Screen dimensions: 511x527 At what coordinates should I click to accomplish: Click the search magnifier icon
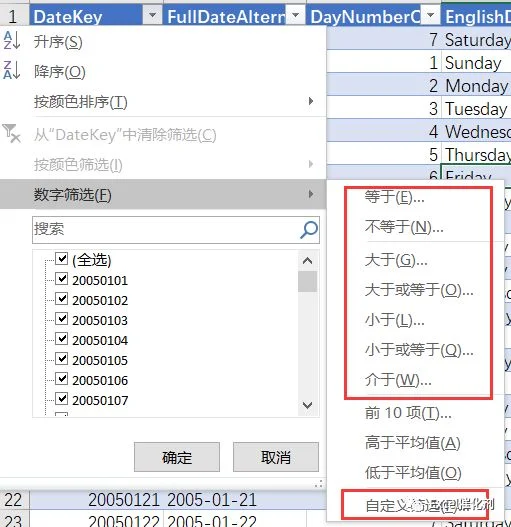(x=309, y=230)
